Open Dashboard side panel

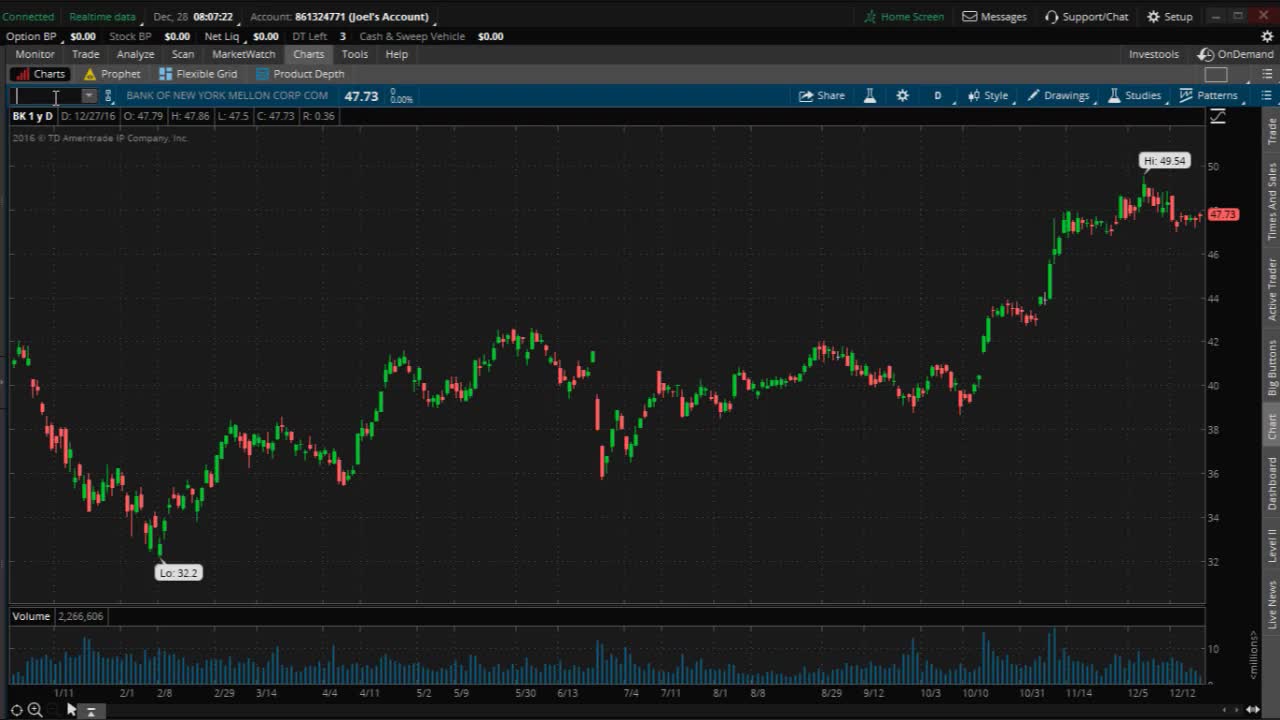[x=1272, y=483]
